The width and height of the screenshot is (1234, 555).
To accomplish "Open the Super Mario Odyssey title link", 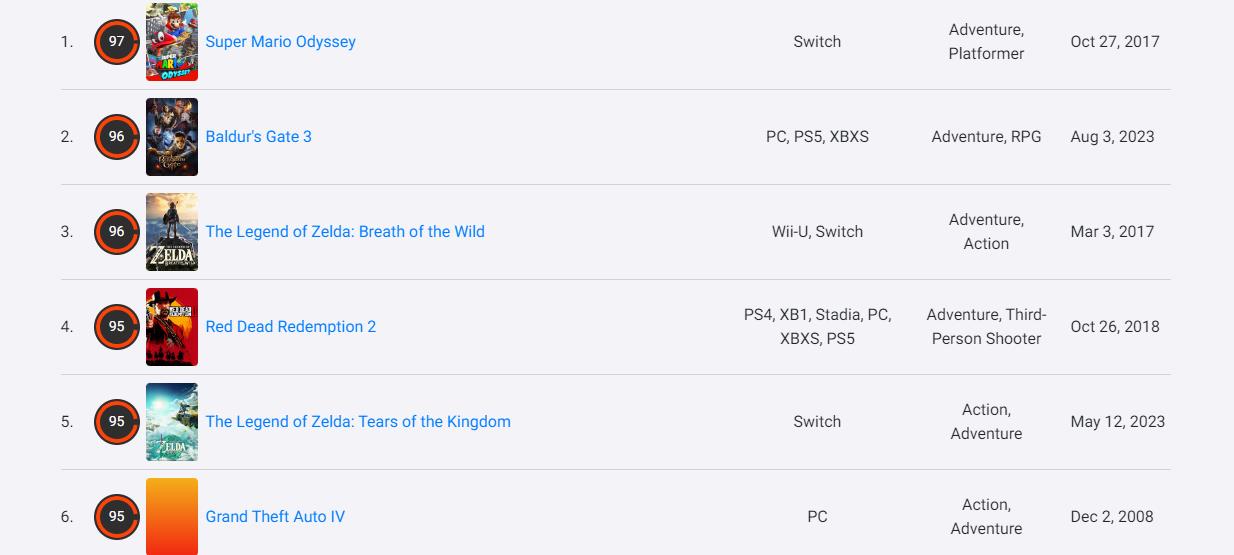I will 280,42.
